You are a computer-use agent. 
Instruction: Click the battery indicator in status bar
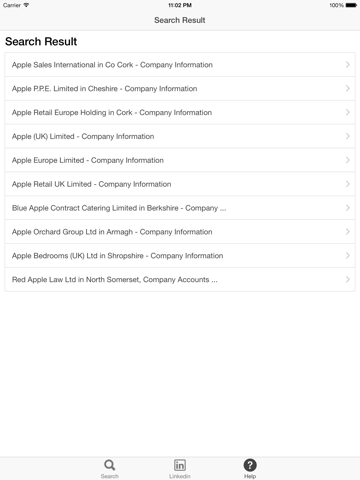click(351, 5)
